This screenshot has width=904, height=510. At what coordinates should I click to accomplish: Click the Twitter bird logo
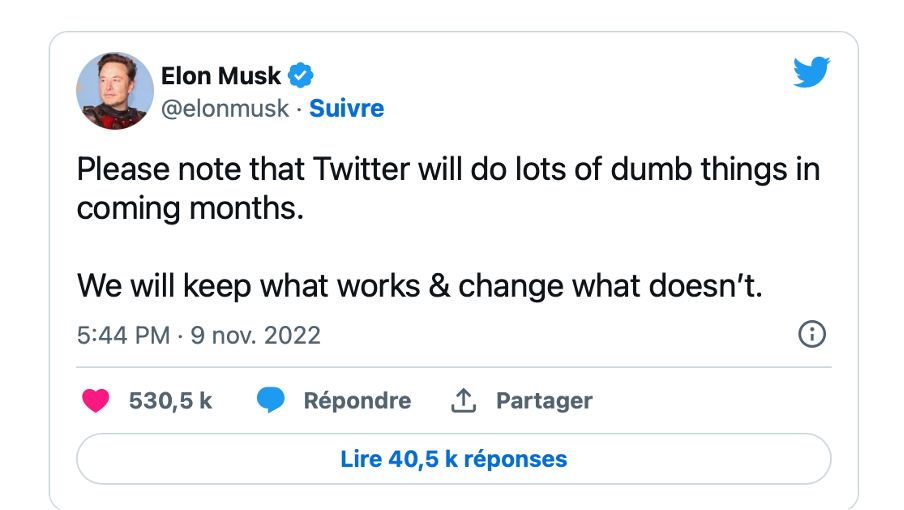tap(812, 73)
